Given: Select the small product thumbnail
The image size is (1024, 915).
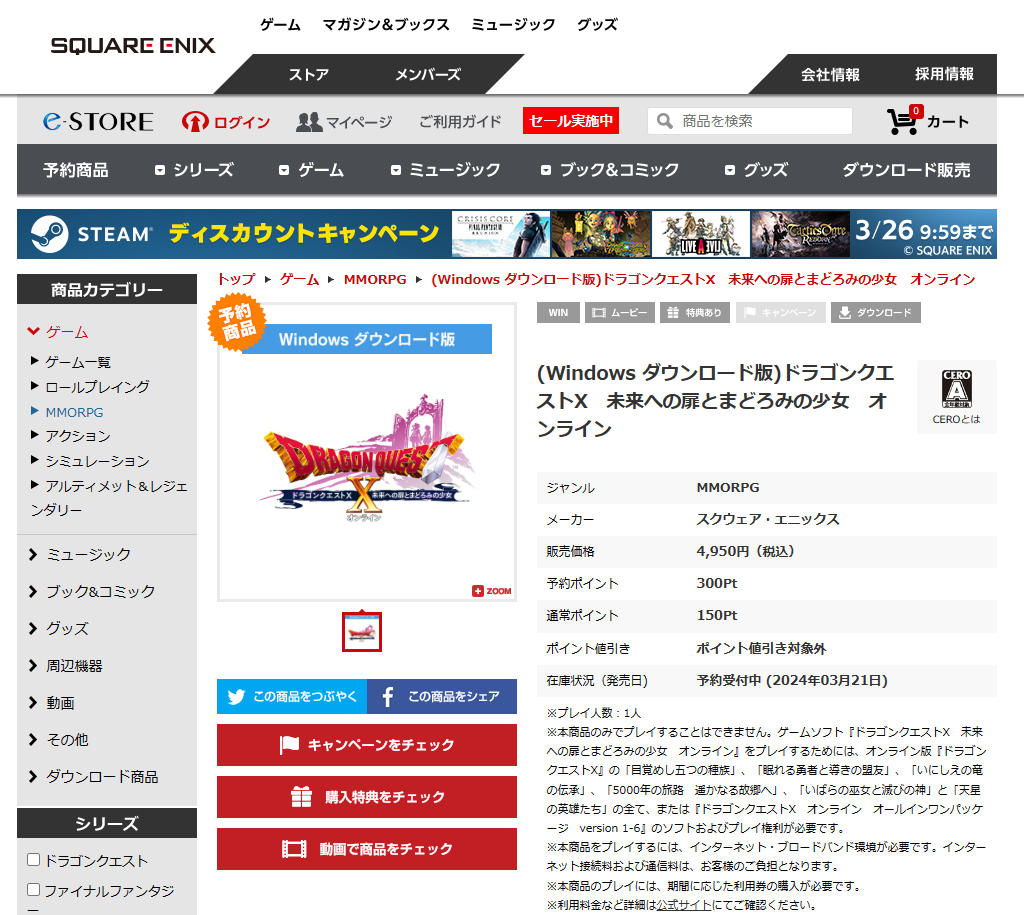Looking at the screenshot, I should 362,632.
